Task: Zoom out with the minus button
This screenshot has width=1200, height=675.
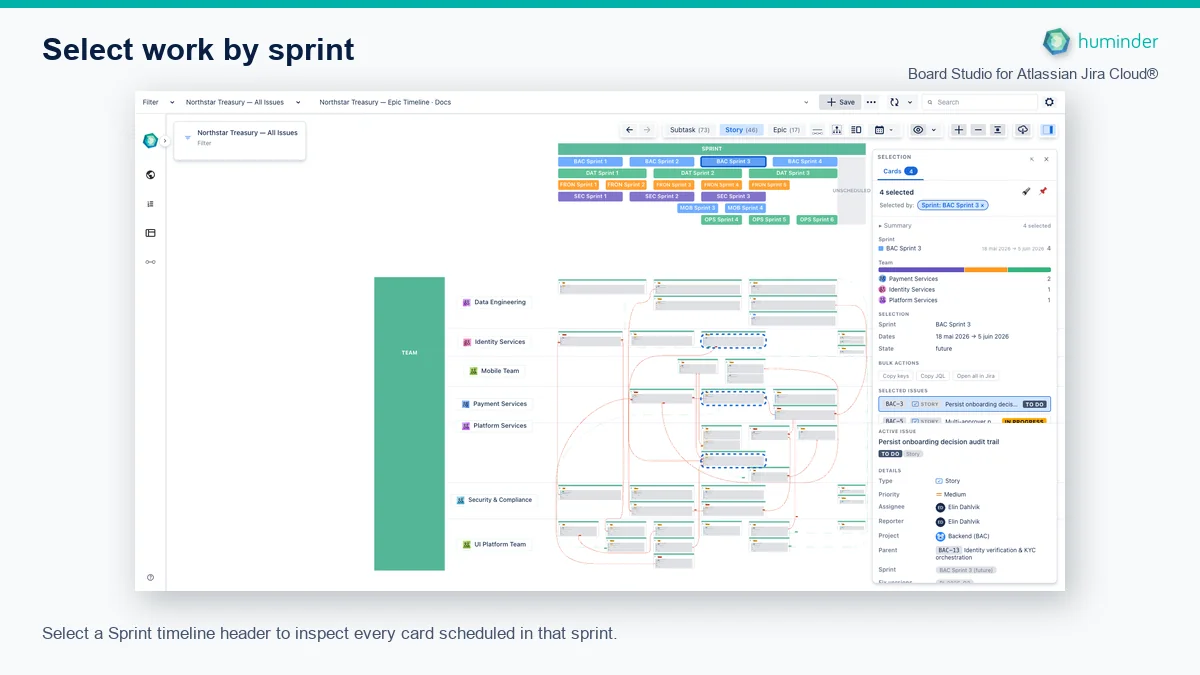Action: (978, 130)
